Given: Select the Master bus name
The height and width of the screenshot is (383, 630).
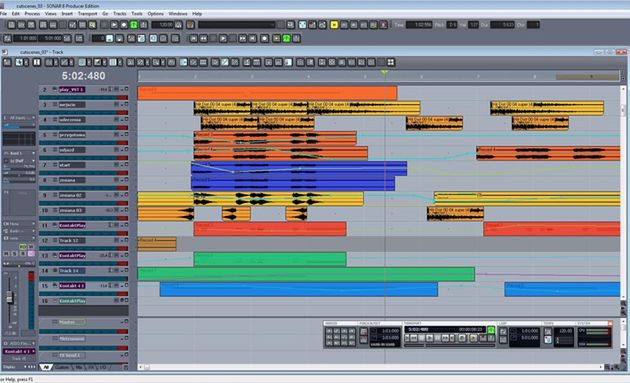Looking at the screenshot, I should pyautogui.click(x=72, y=322).
